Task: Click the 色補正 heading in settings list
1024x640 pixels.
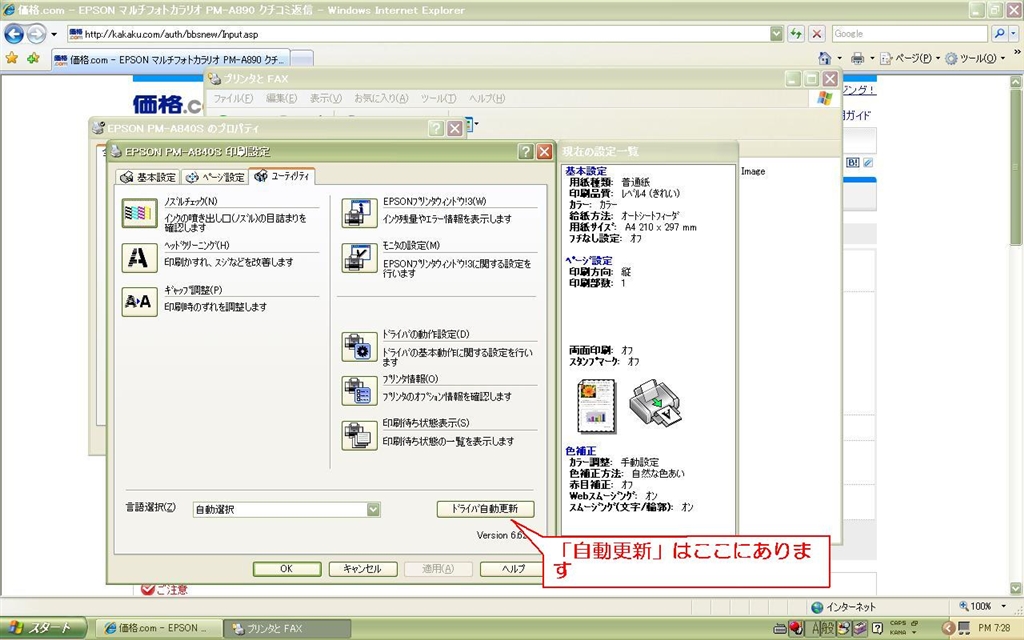Action: tap(581, 451)
